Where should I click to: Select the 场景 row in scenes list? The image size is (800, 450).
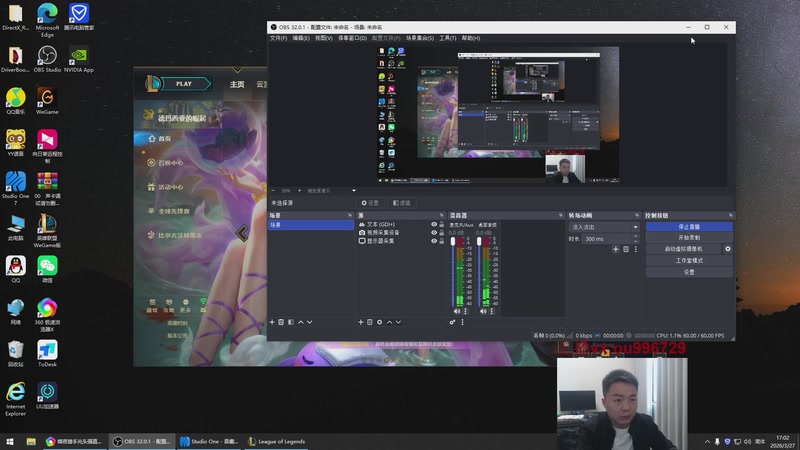[x=311, y=225]
